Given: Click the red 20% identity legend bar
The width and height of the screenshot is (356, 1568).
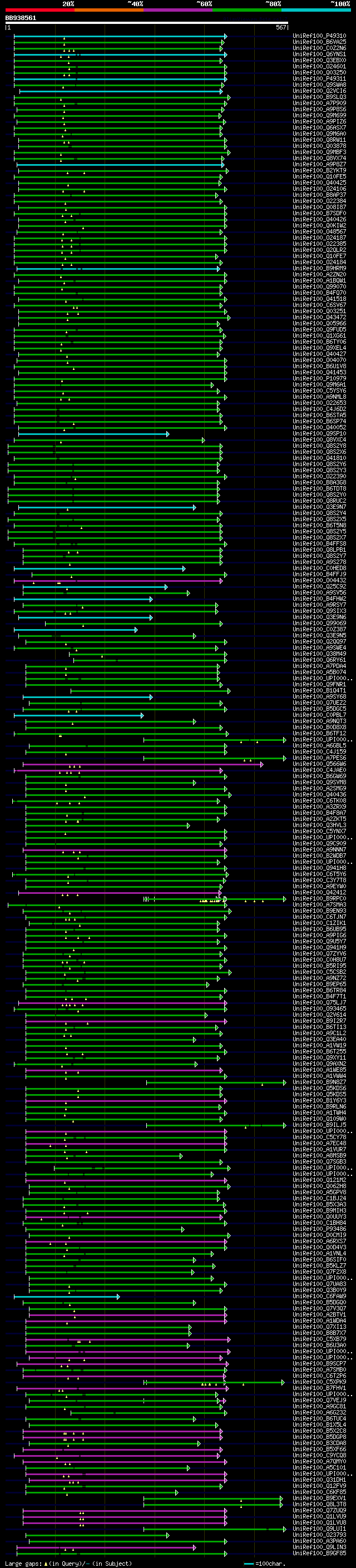Looking at the screenshot, I should tap(39, 10).
